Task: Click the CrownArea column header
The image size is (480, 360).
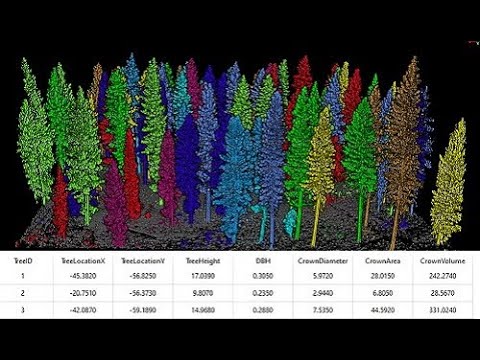Action: pos(383,261)
